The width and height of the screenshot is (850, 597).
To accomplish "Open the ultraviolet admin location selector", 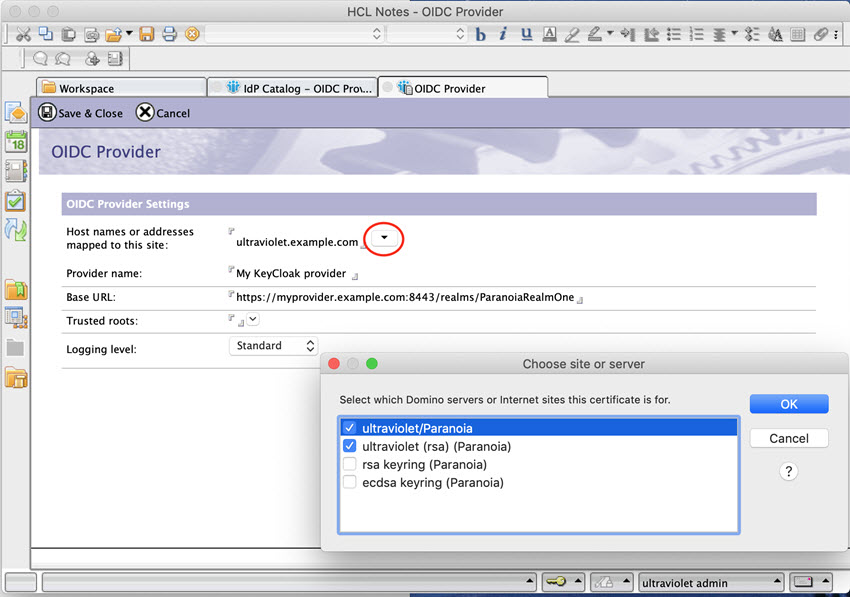I will click(x=712, y=582).
